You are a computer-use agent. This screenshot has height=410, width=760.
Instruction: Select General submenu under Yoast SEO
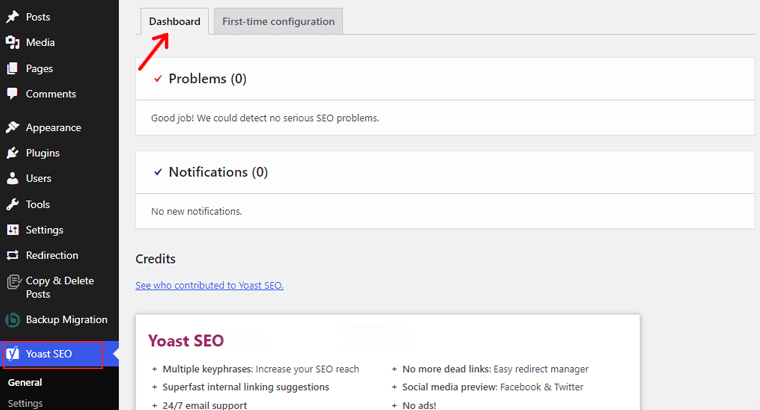tap(25, 382)
